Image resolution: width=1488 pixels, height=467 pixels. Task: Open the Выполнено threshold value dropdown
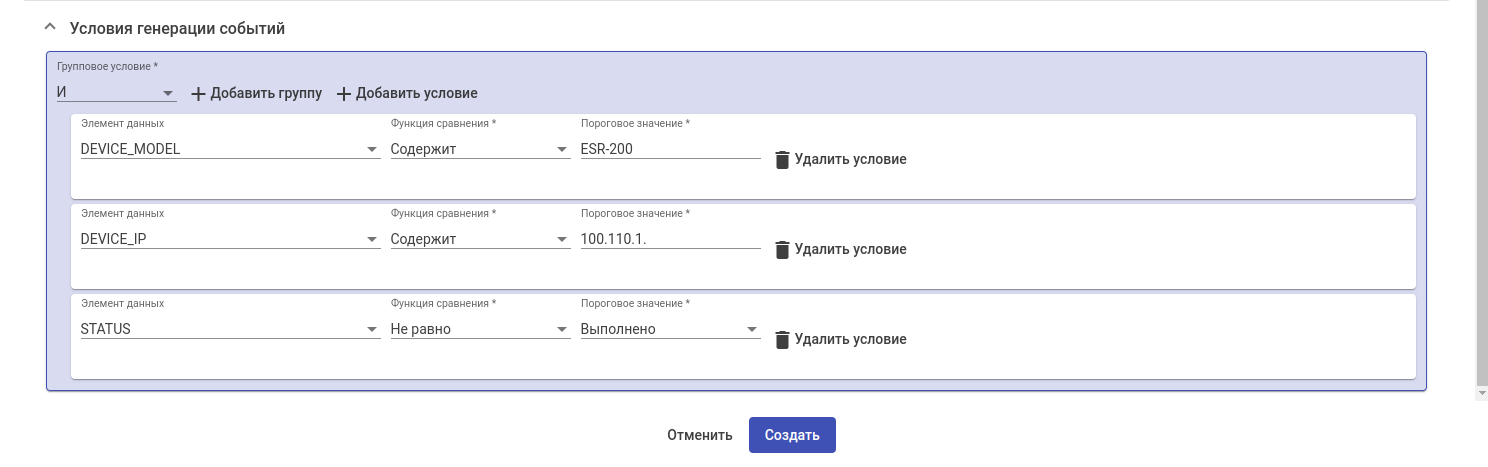click(x=670, y=330)
